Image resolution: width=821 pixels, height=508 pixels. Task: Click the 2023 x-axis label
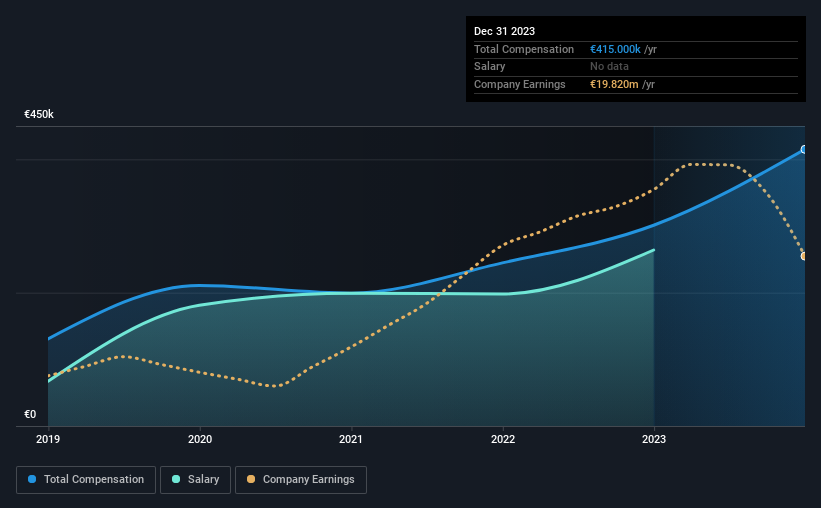click(654, 439)
